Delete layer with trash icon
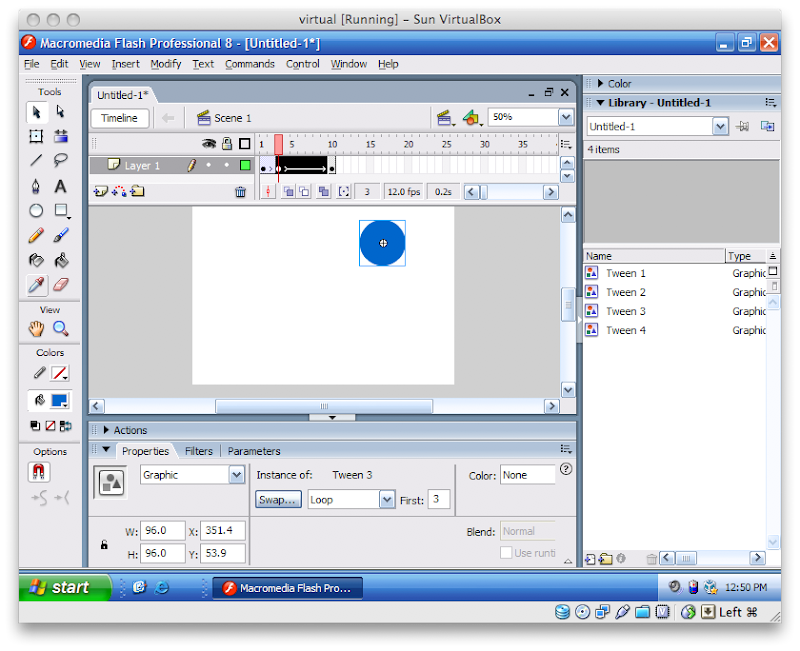This screenshot has width=800, height=651. coord(240,192)
